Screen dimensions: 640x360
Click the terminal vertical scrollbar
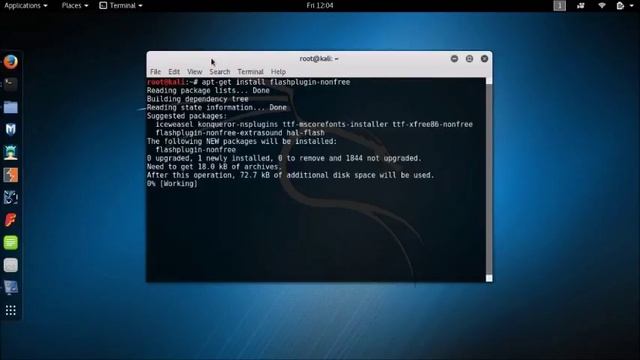[489, 180]
